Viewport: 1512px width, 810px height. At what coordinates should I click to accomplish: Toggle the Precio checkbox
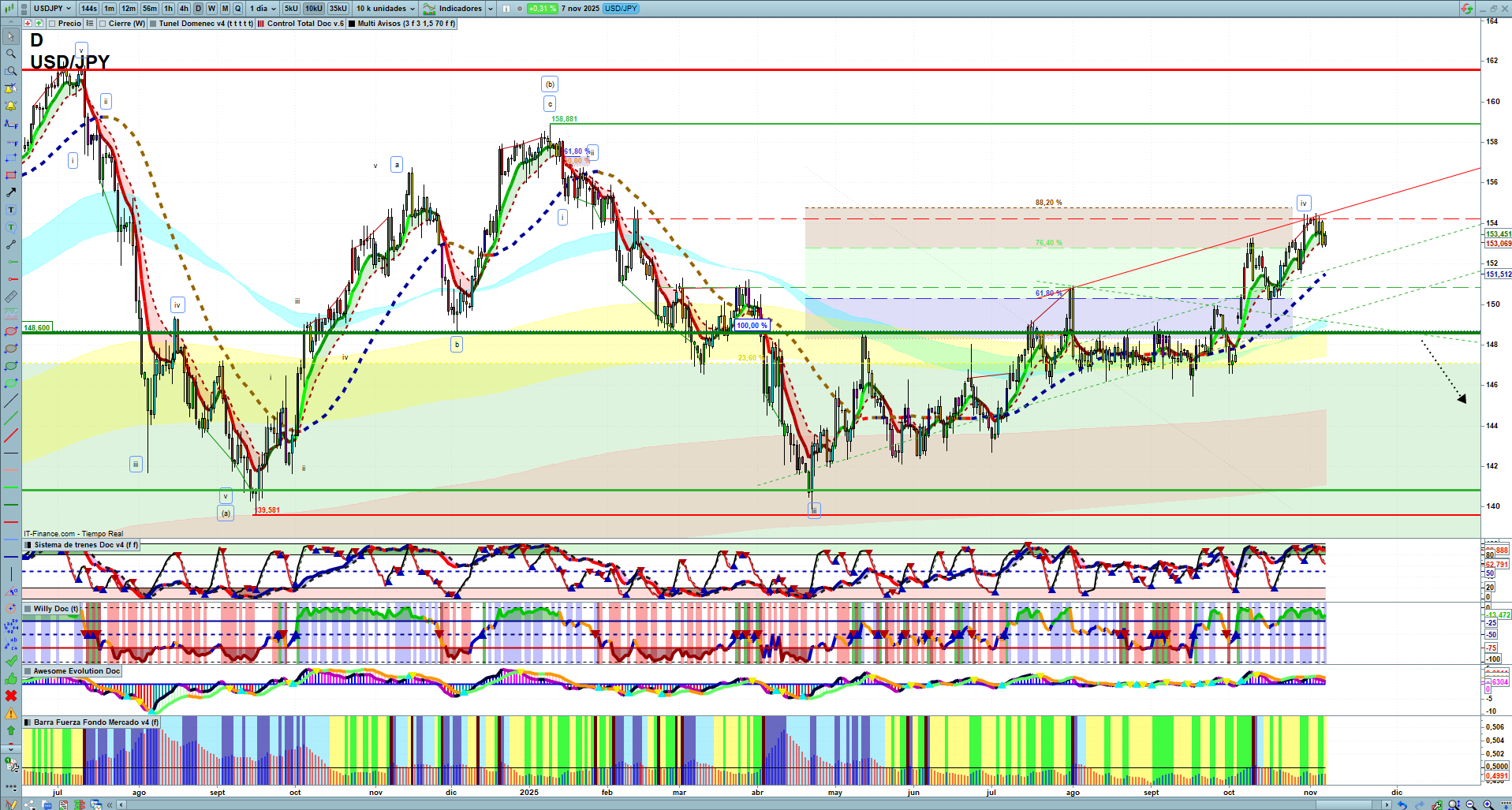point(52,24)
